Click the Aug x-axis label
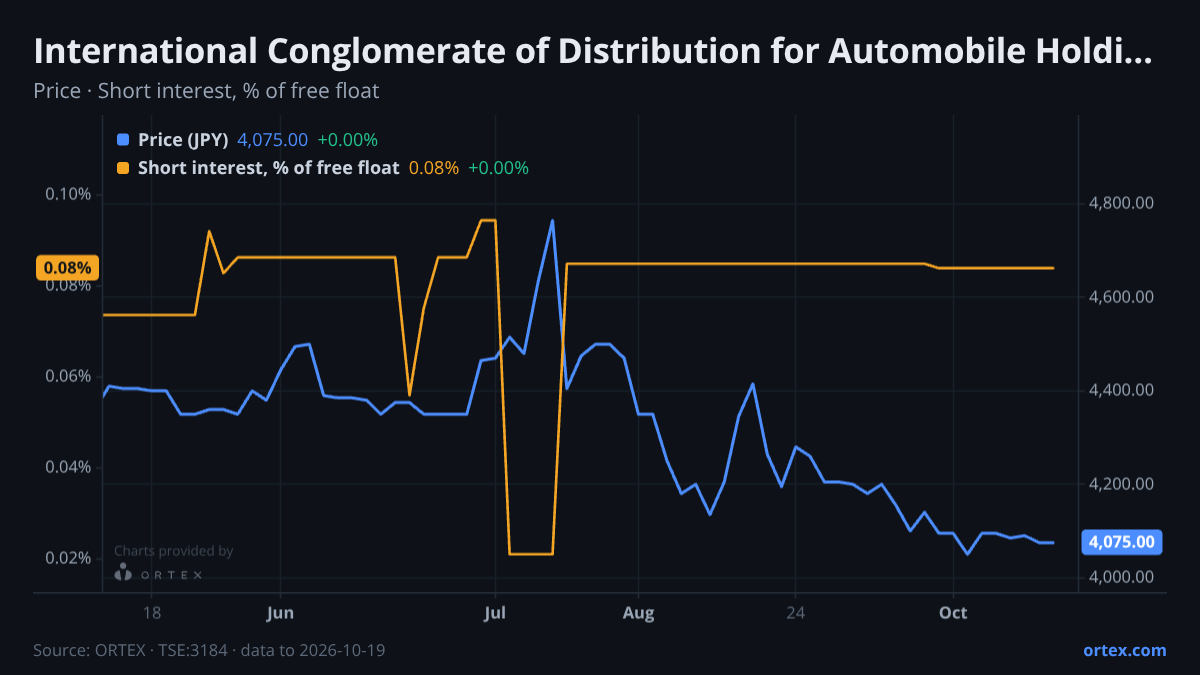 (x=638, y=613)
